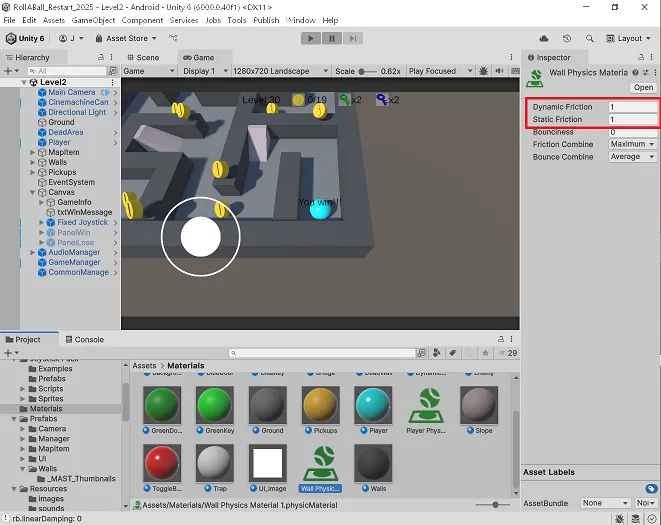Image resolution: width=661 pixels, height=525 pixels.
Task: Click the Dynamic Friction value field
Action: [x=632, y=107]
